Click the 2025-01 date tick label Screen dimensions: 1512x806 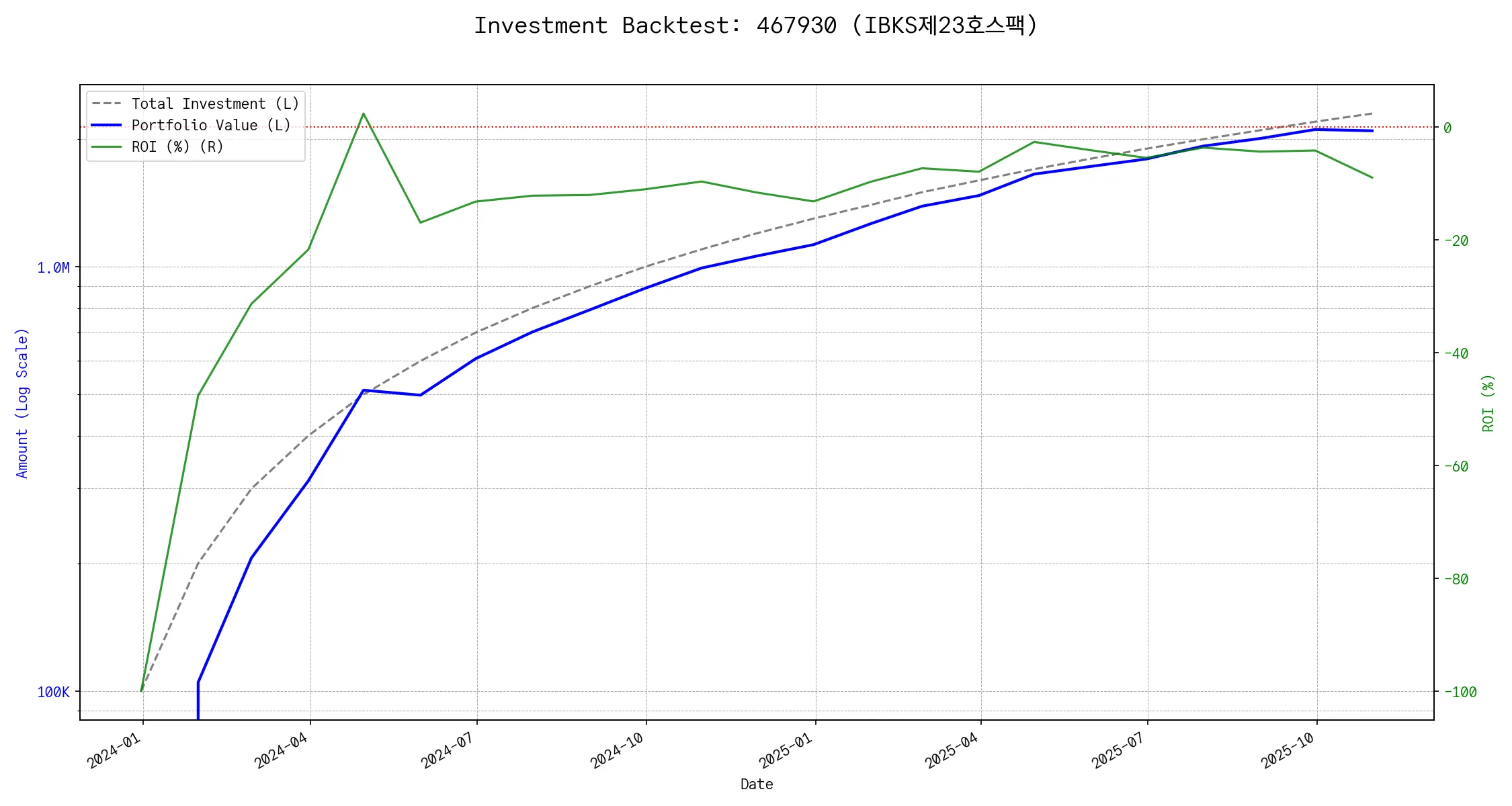(x=786, y=750)
